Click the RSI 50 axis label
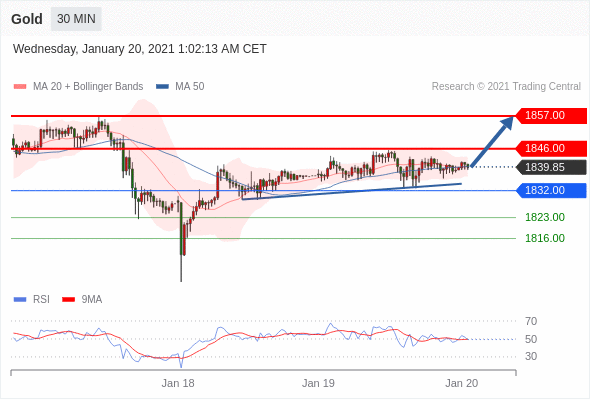Image resolution: width=590 pixels, height=400 pixels. tap(531, 339)
